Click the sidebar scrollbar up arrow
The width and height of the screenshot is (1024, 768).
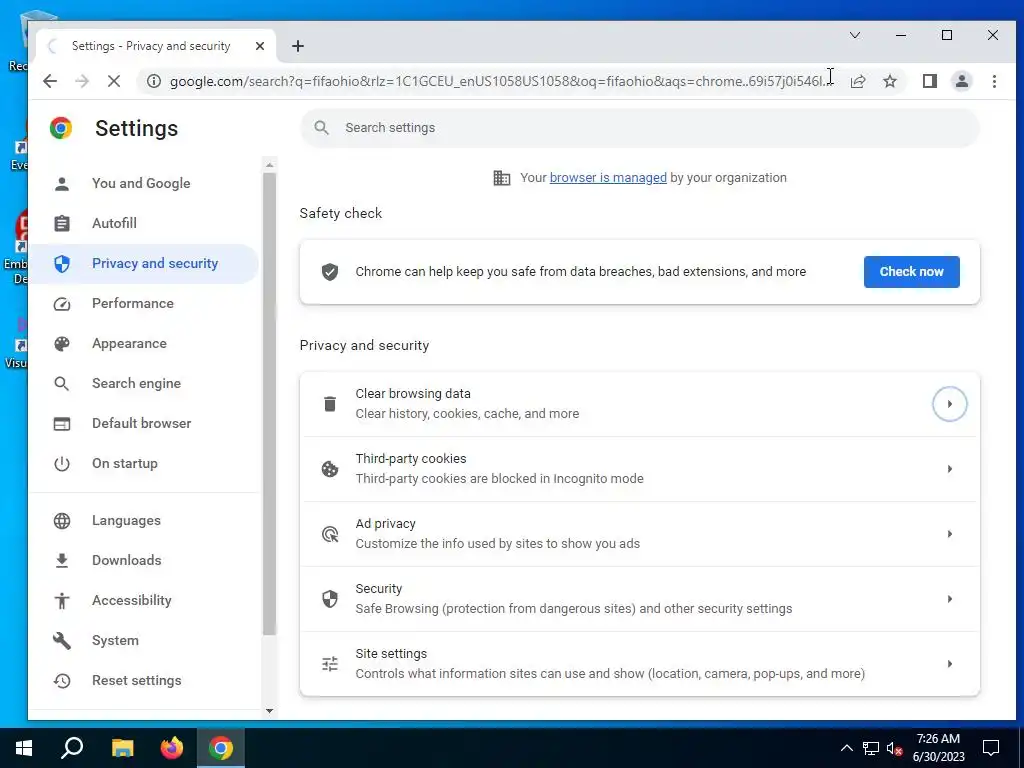(269, 165)
